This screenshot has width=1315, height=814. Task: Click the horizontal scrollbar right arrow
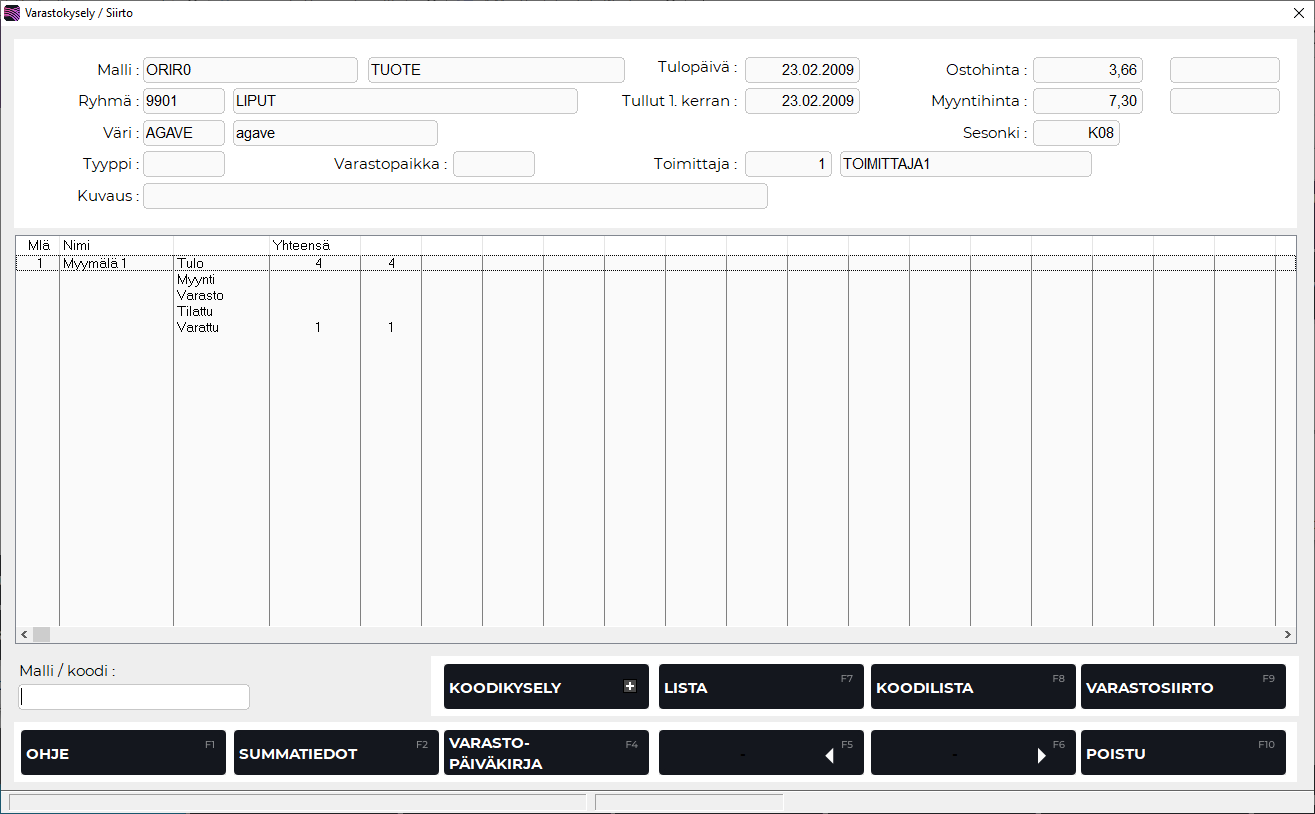[1288, 634]
